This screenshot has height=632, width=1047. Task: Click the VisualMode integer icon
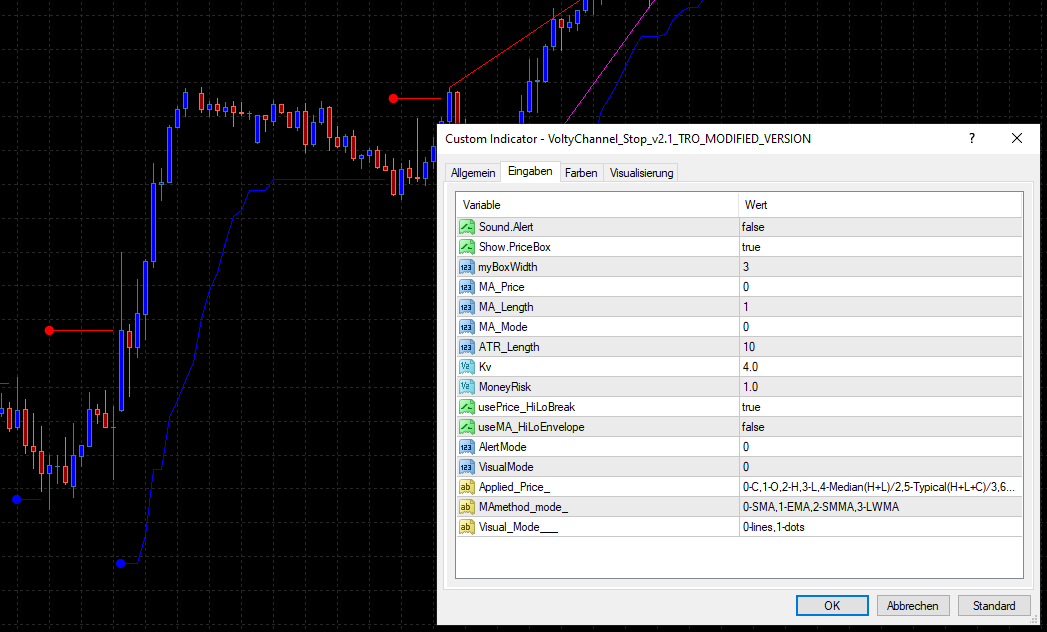[466, 467]
